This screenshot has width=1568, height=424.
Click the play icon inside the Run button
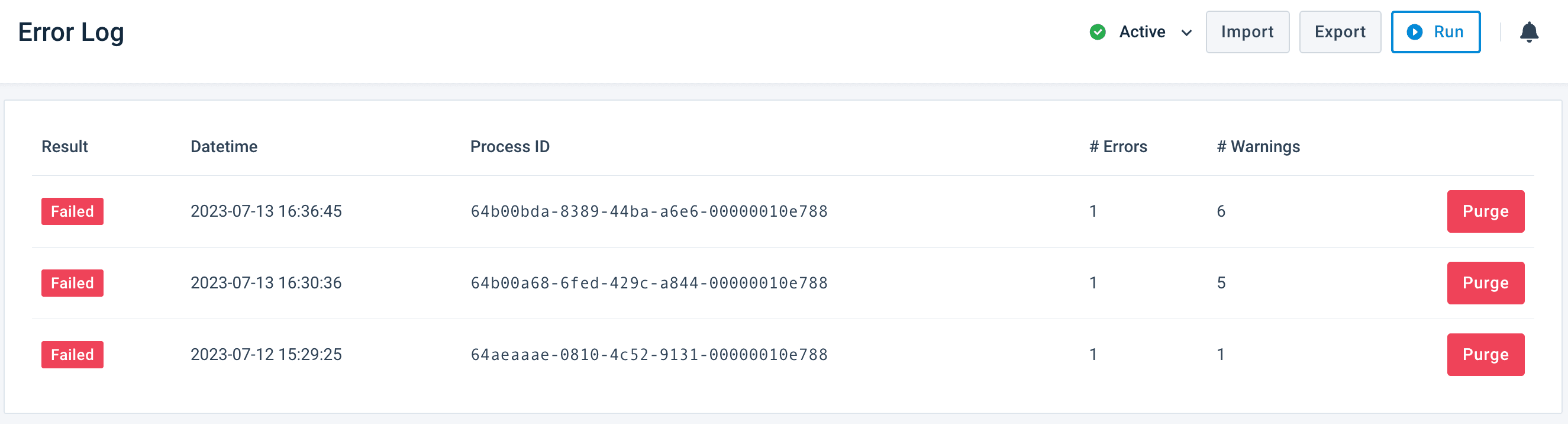1416,33
